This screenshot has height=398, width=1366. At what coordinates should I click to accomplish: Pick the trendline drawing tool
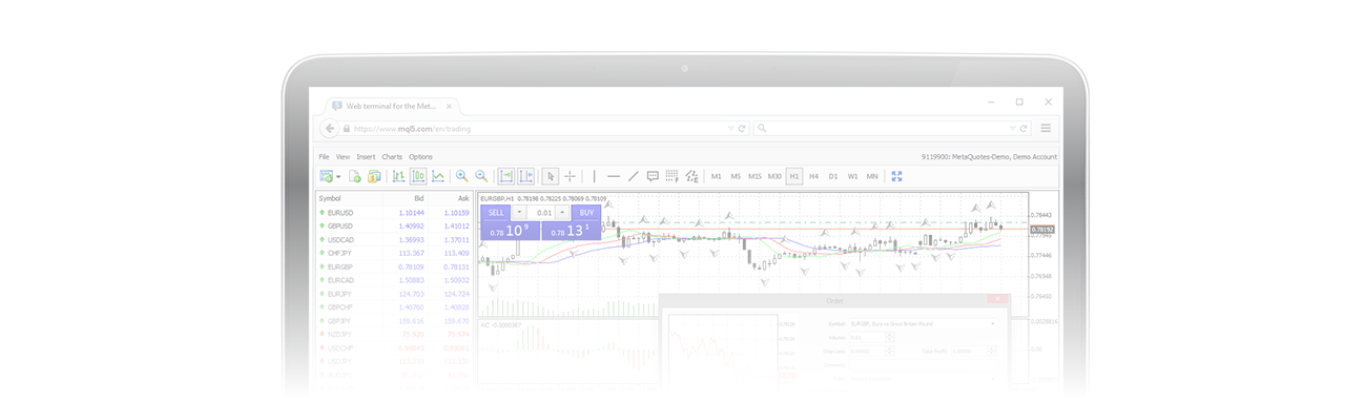point(633,176)
